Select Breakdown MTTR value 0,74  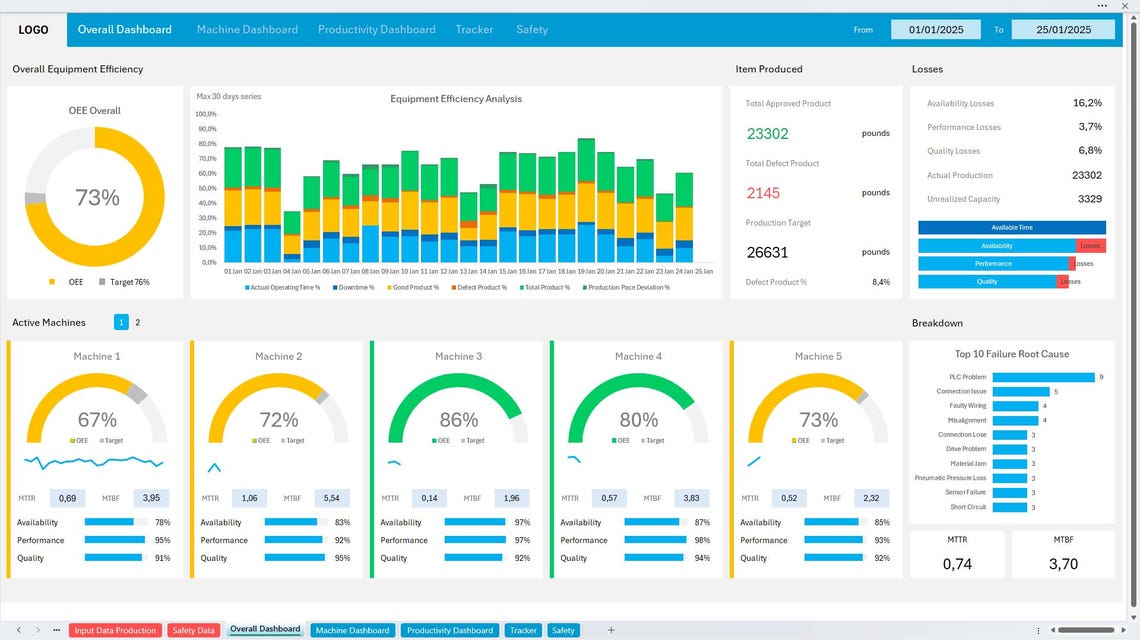[957, 564]
